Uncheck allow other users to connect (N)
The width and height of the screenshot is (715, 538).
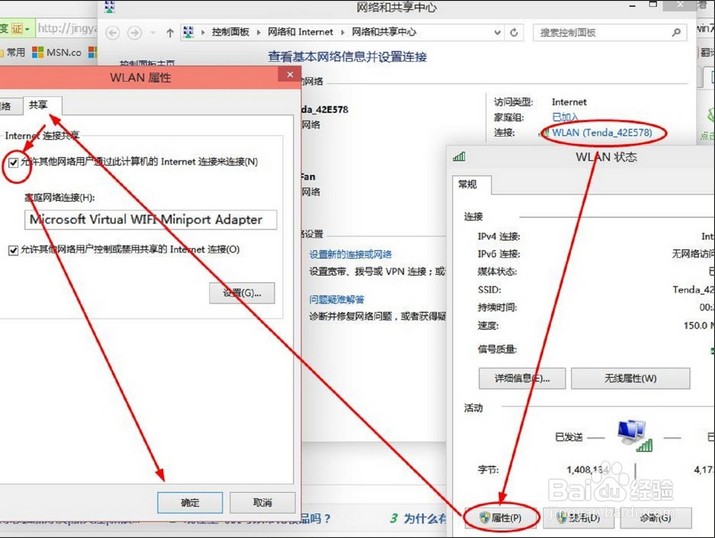coord(13,162)
